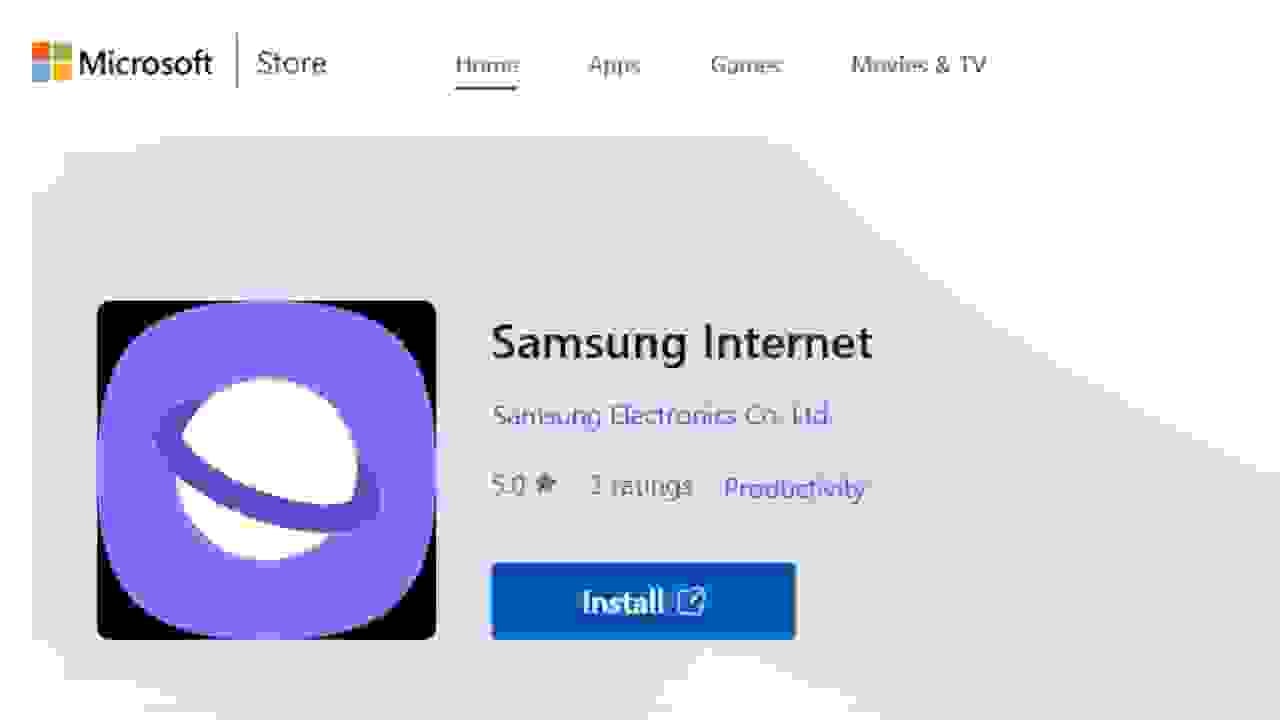Click the Microsoft wordmark text

click(x=146, y=63)
